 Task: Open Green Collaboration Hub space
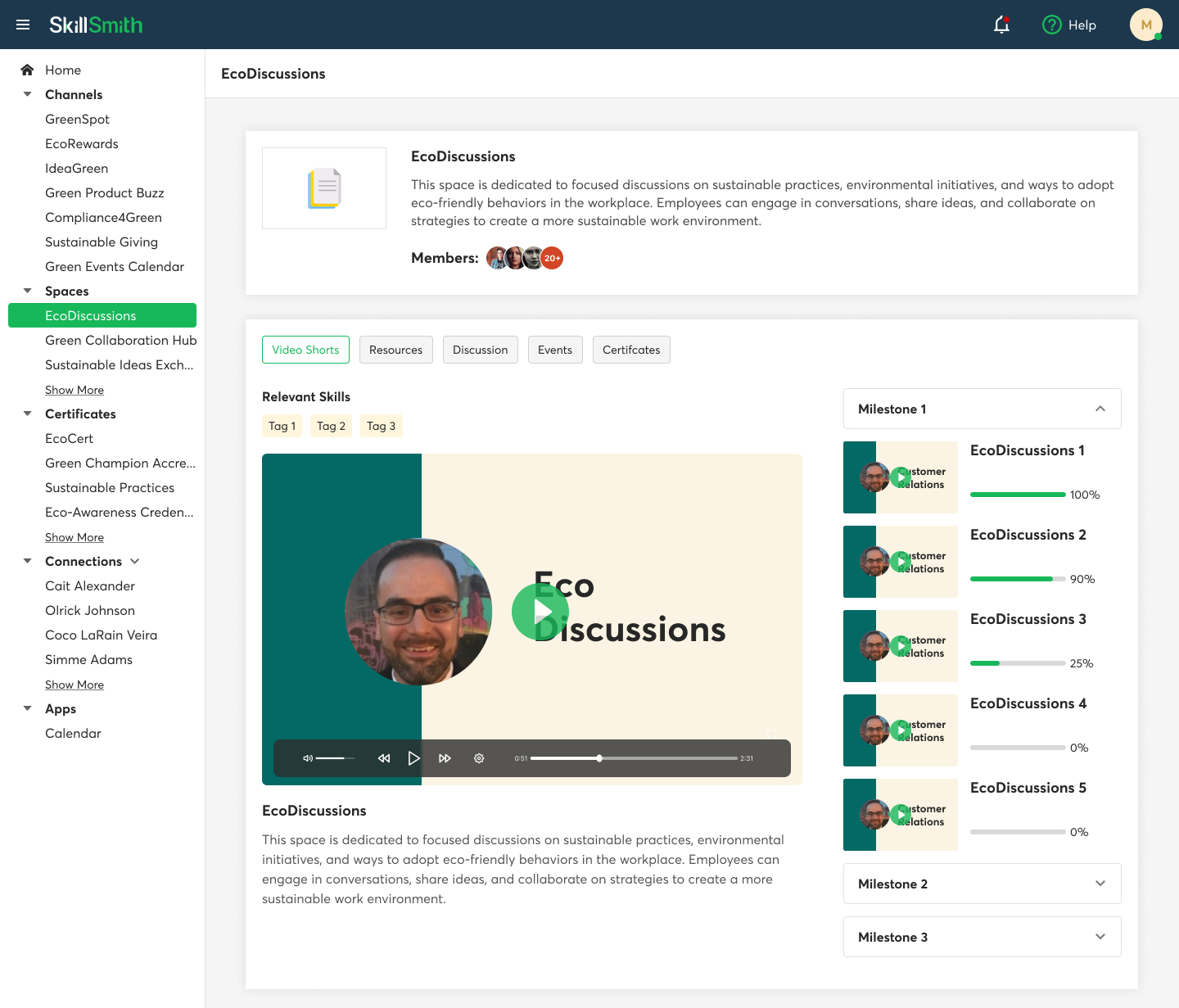click(x=121, y=340)
